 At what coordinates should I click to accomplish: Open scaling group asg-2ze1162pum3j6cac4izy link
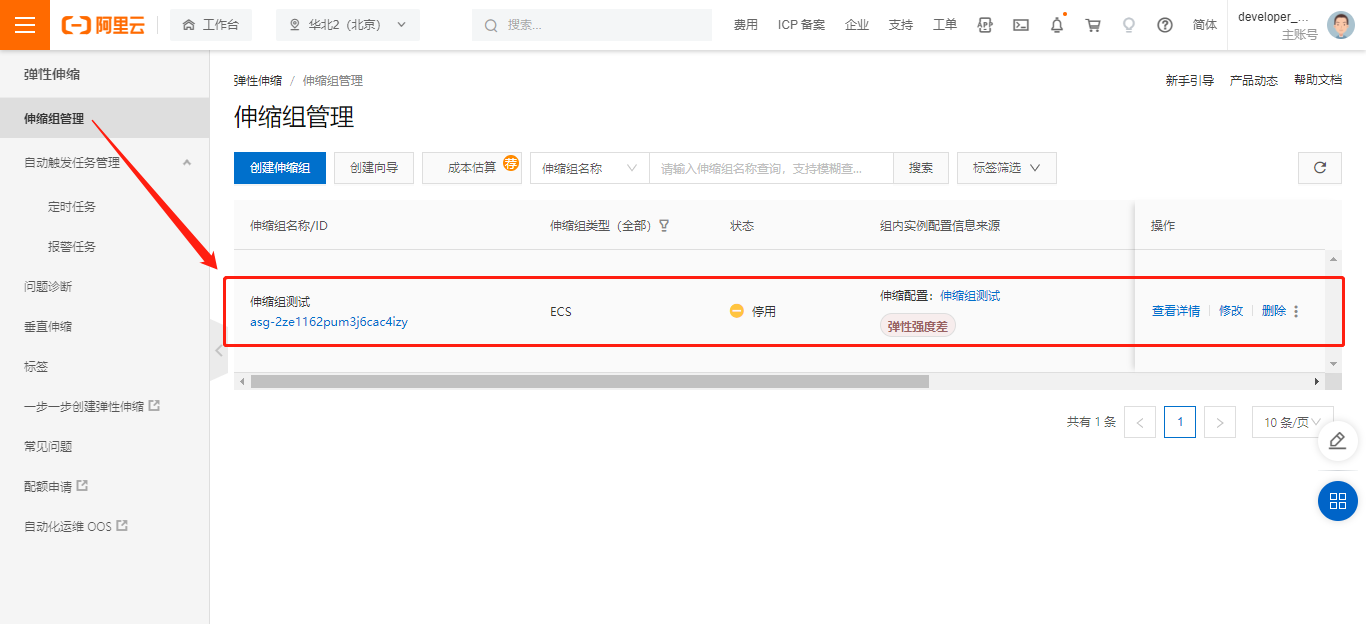(x=329, y=322)
